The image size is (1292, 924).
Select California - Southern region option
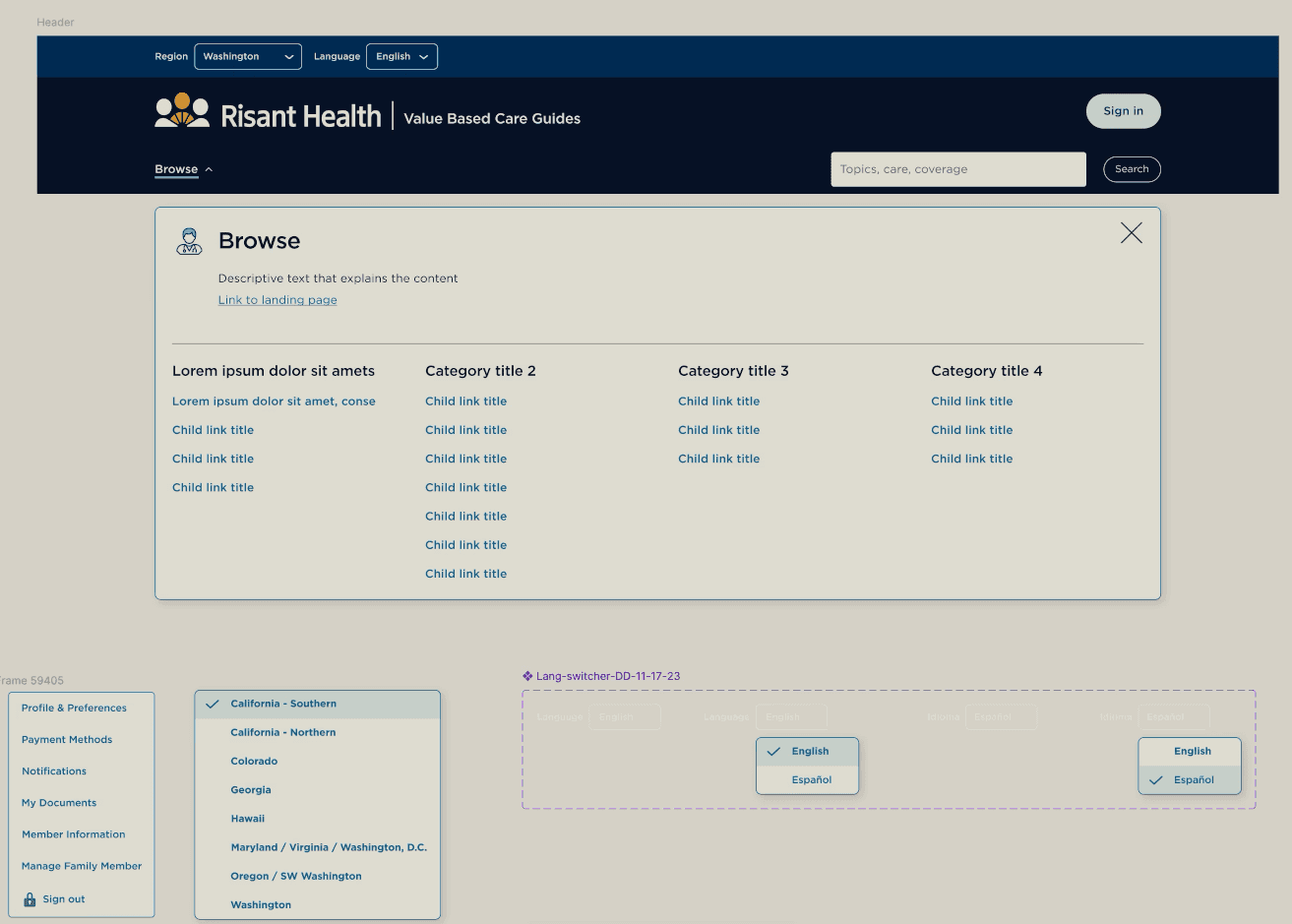pos(318,704)
